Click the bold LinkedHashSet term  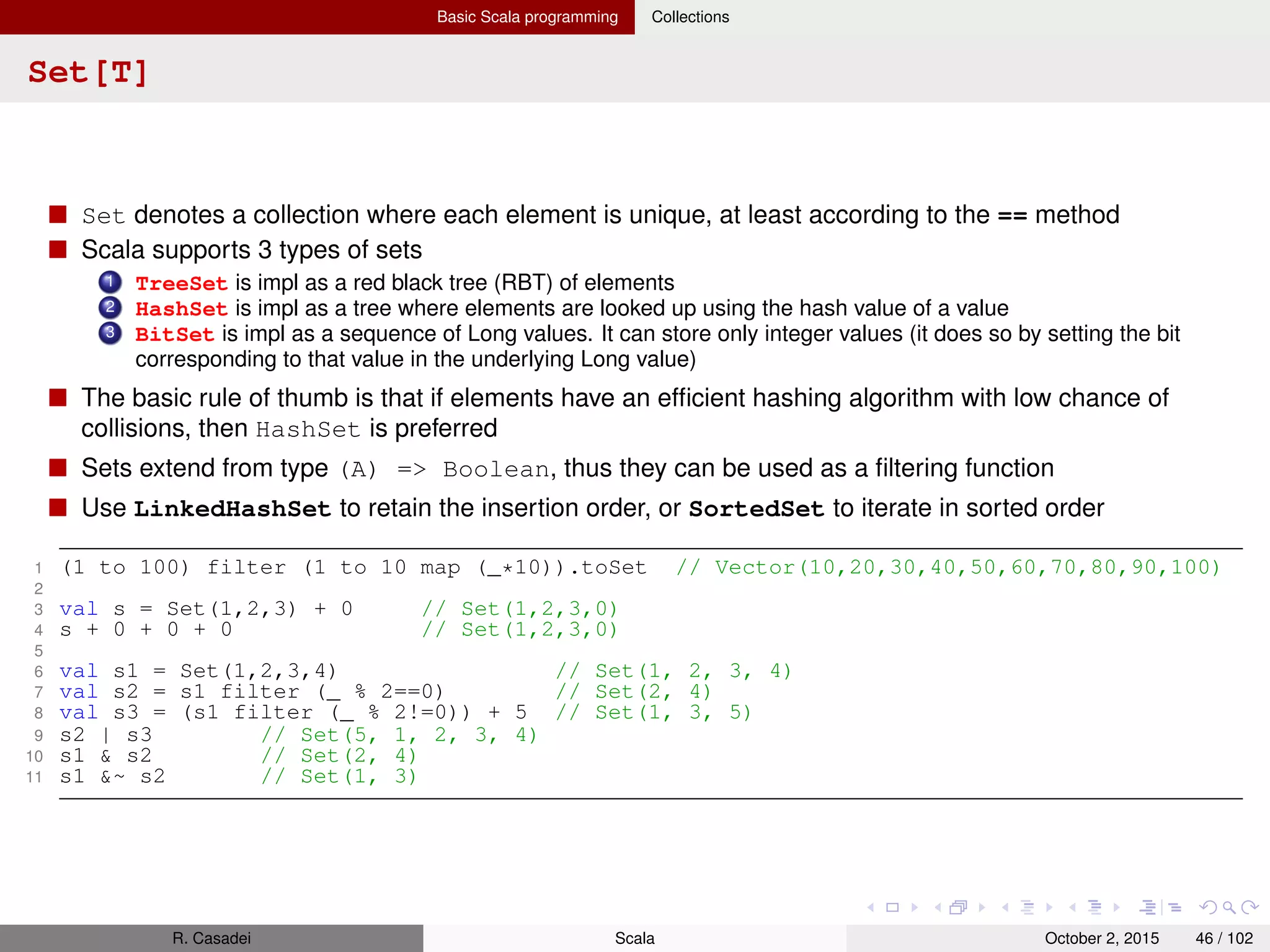[x=233, y=508]
